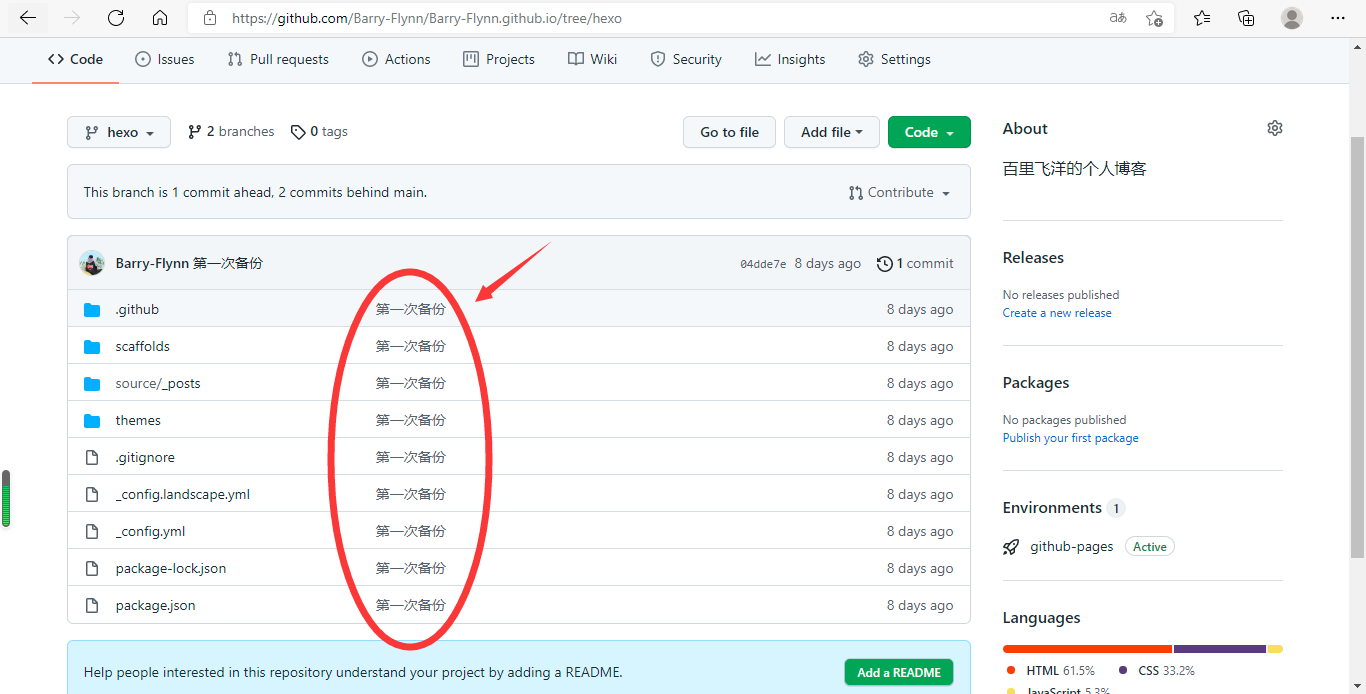Click Create a new release link
The image size is (1366, 694).
click(1057, 313)
